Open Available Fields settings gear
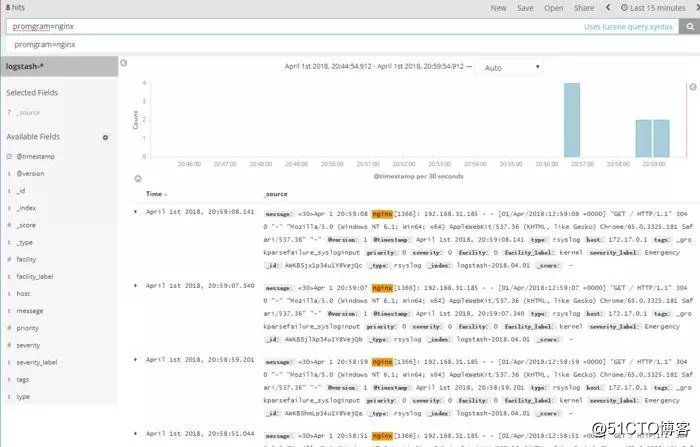700x447 pixels. (105, 138)
